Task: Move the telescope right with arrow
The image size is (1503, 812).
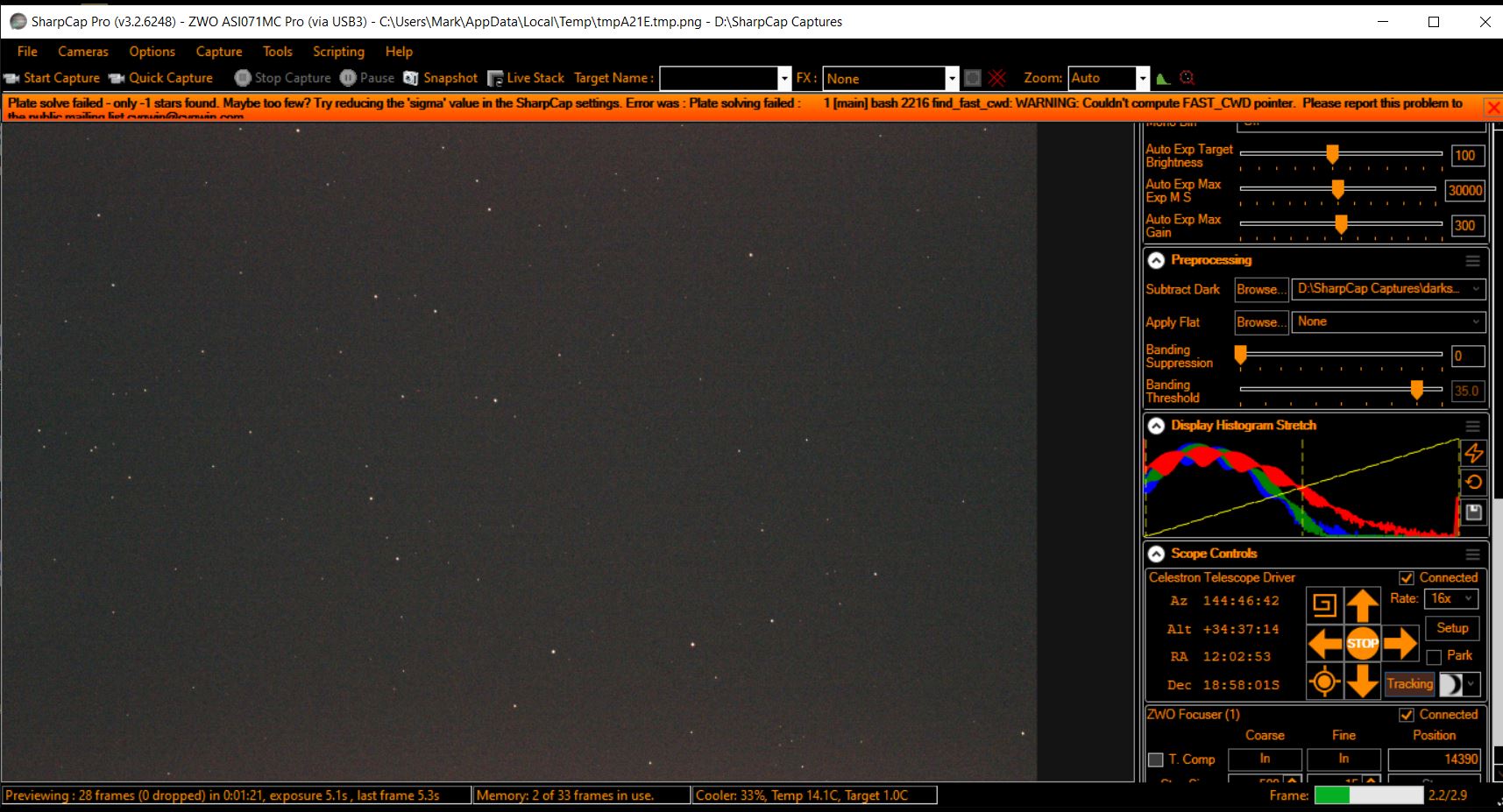Action: (1400, 644)
